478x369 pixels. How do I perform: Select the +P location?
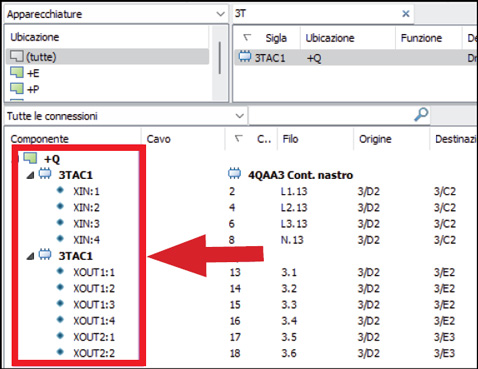33,89
